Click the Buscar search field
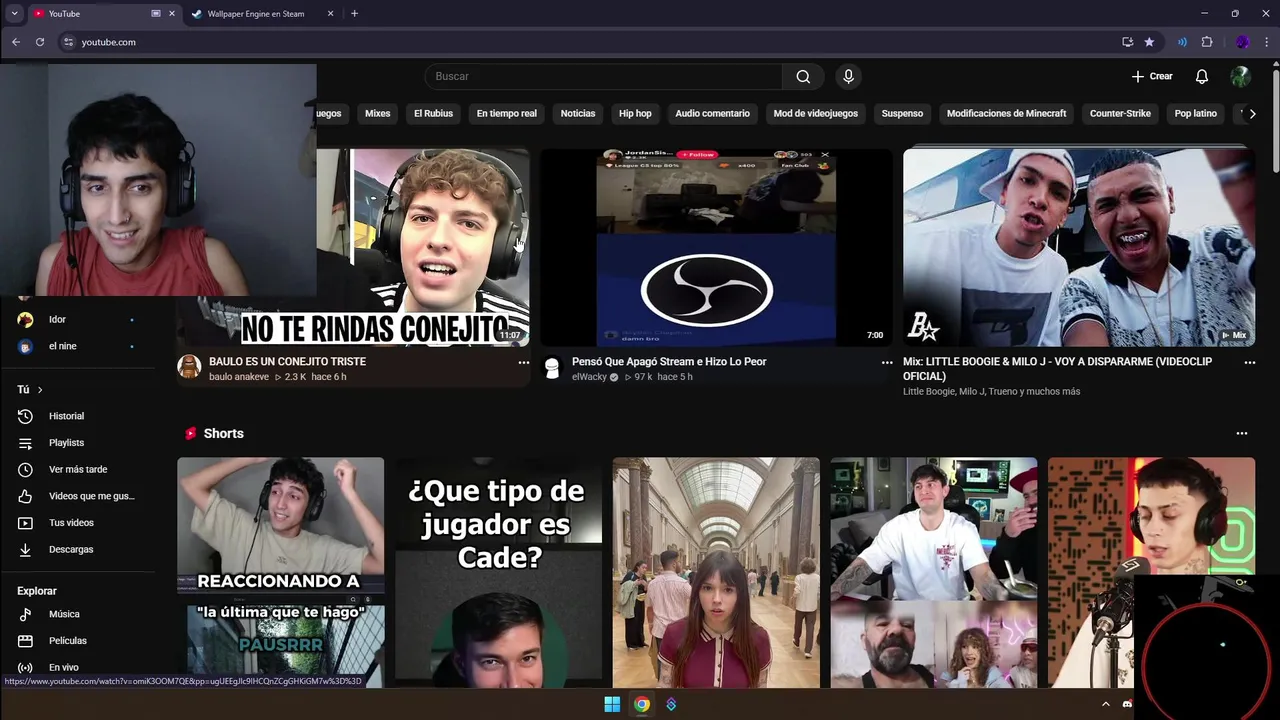 point(603,77)
